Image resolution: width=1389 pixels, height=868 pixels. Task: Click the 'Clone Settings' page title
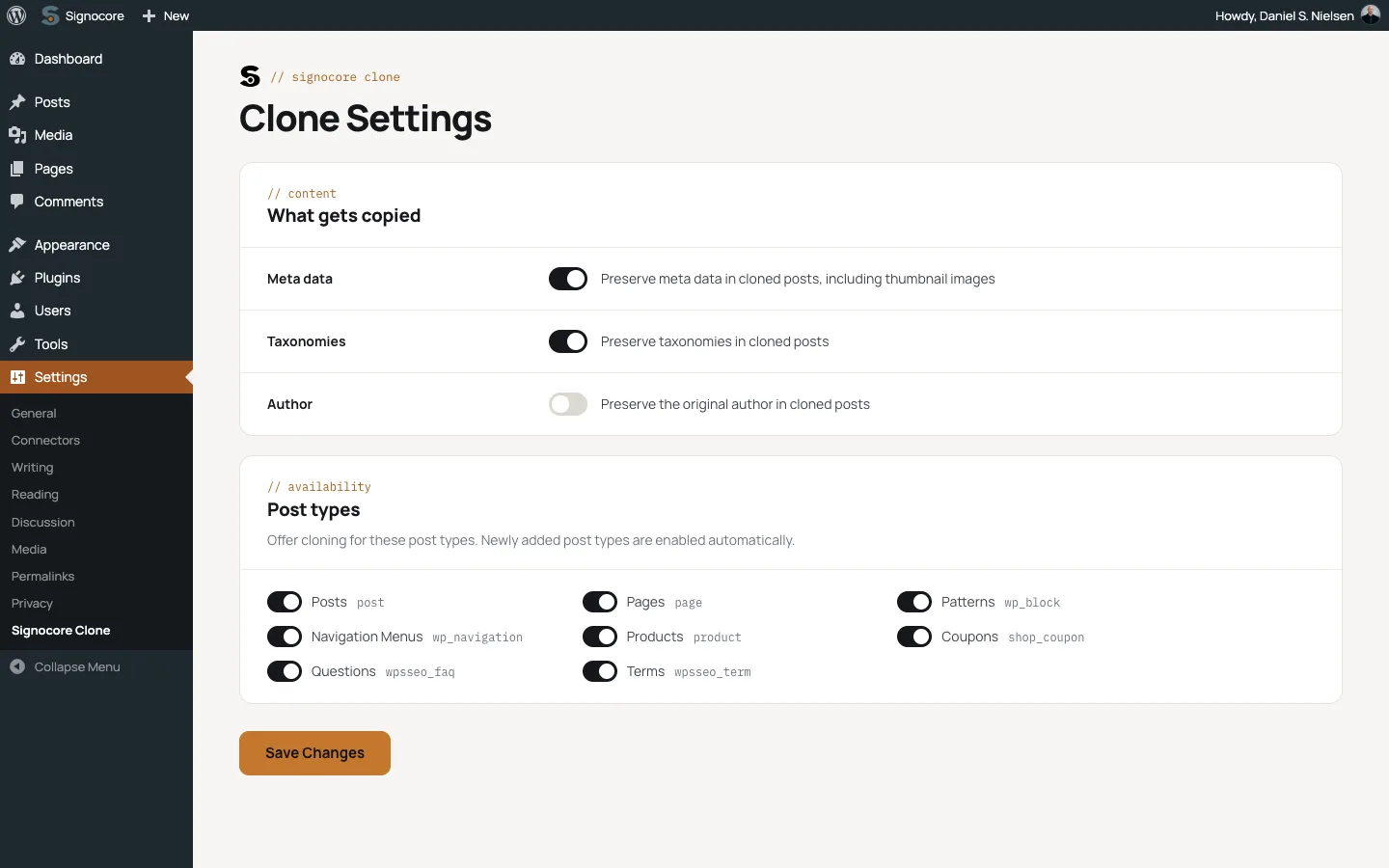366,119
